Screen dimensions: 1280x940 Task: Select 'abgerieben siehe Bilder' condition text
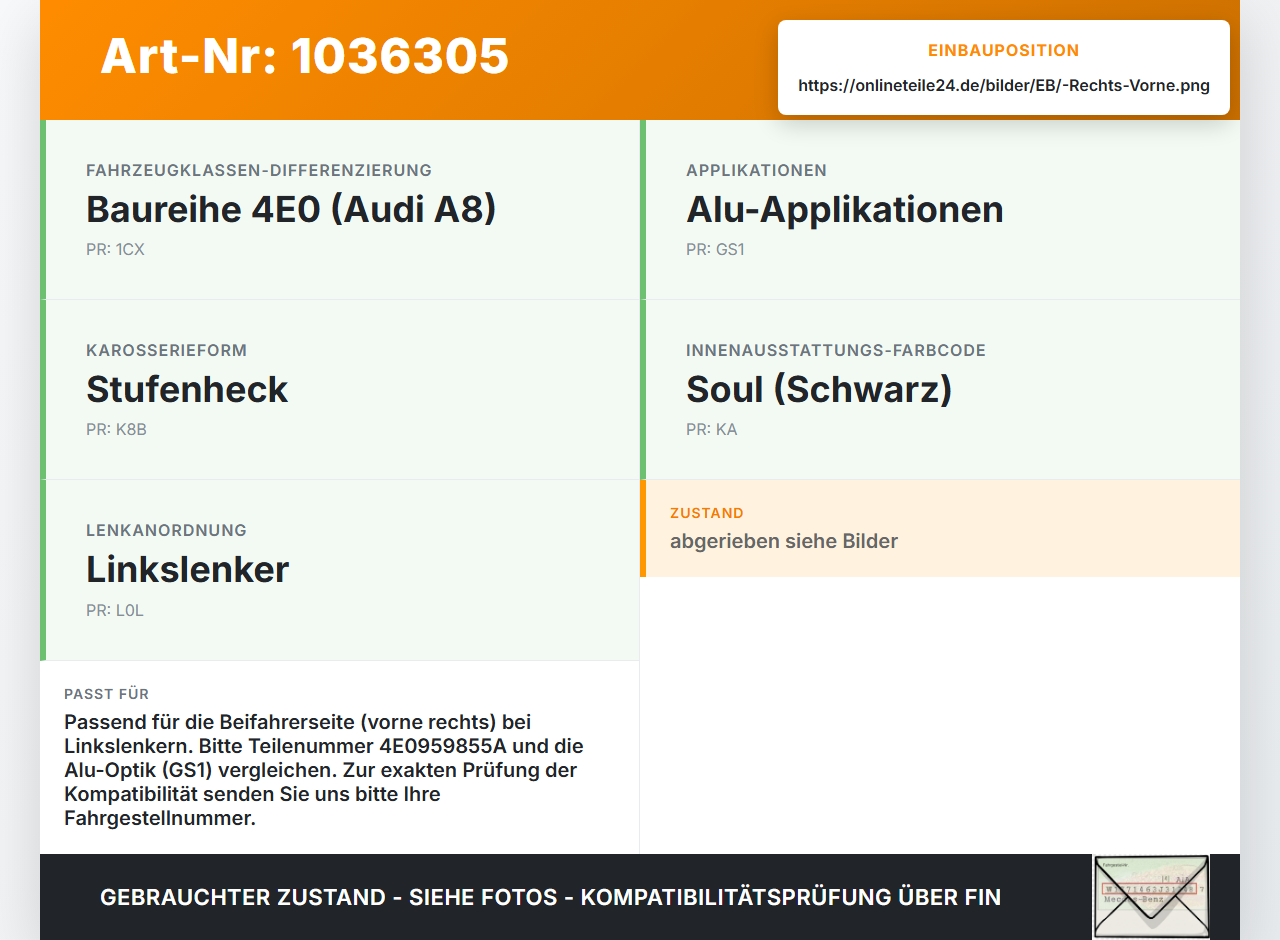[784, 541]
